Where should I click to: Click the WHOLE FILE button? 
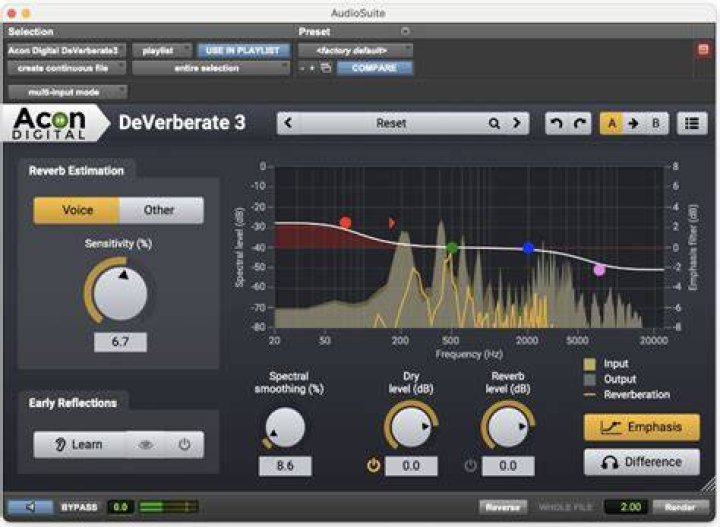(x=565, y=507)
